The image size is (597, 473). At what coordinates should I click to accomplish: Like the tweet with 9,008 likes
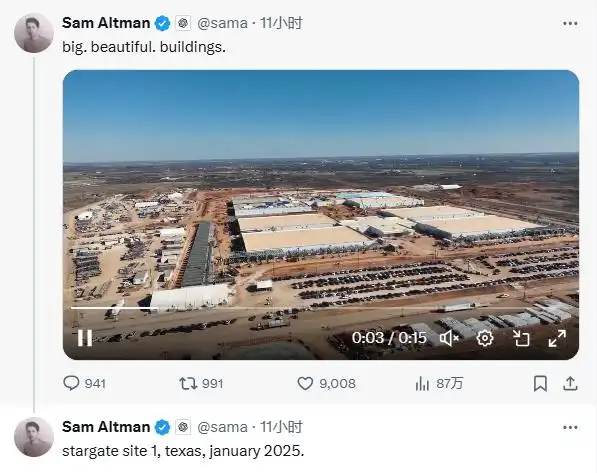tap(305, 383)
